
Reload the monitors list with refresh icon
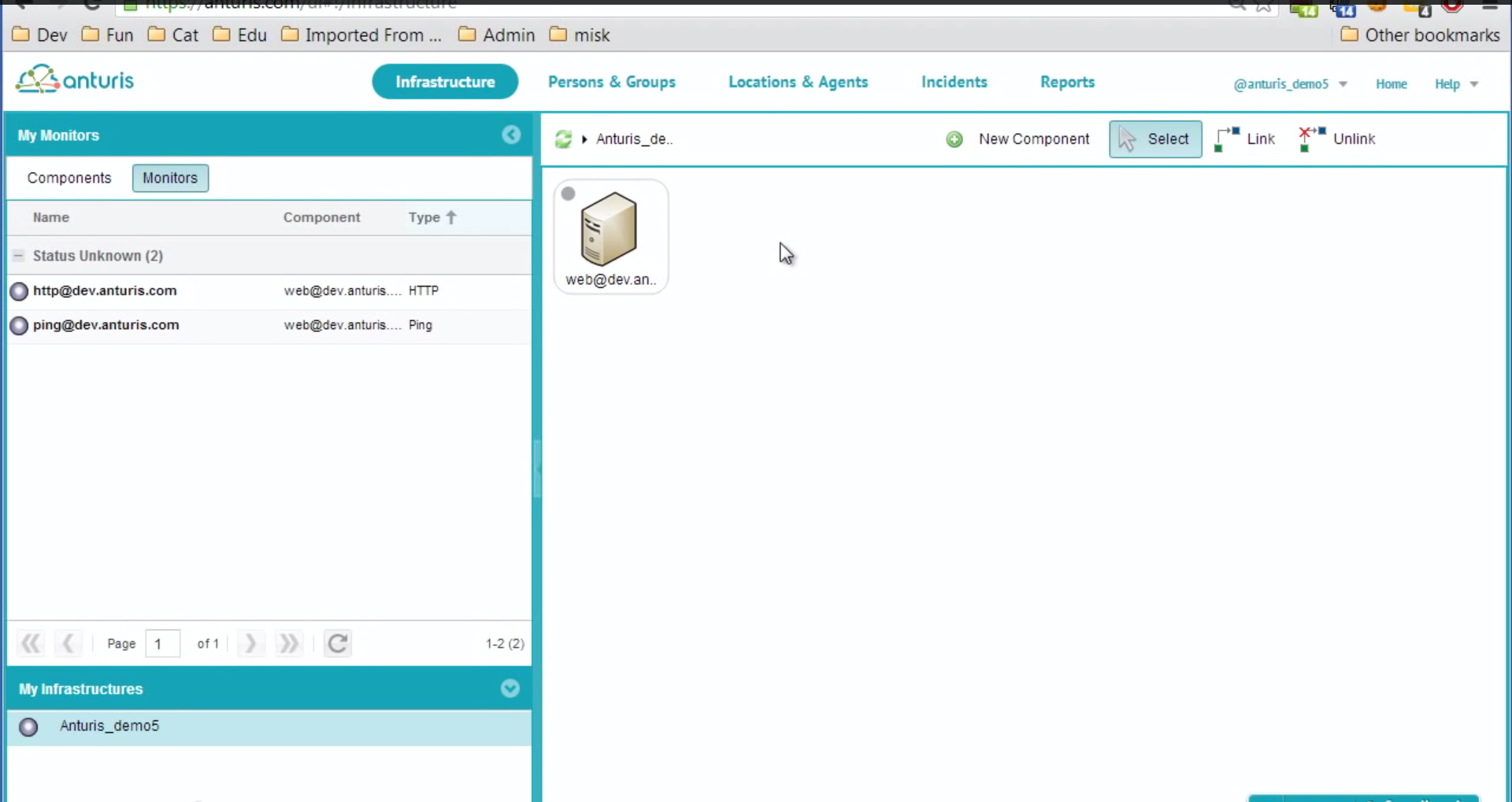click(338, 644)
